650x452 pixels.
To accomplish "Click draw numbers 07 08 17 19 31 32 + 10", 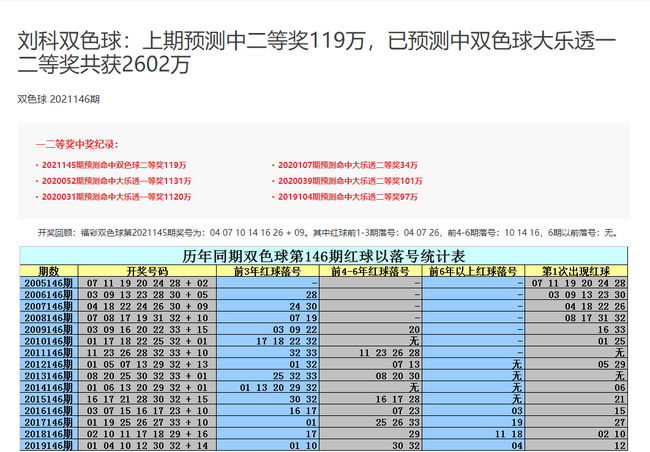I will [147, 318].
